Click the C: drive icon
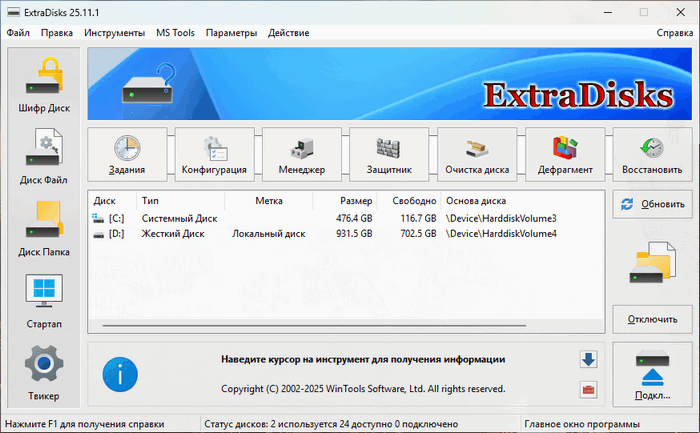Viewport: 700px width, 433px height. pyautogui.click(x=98, y=218)
